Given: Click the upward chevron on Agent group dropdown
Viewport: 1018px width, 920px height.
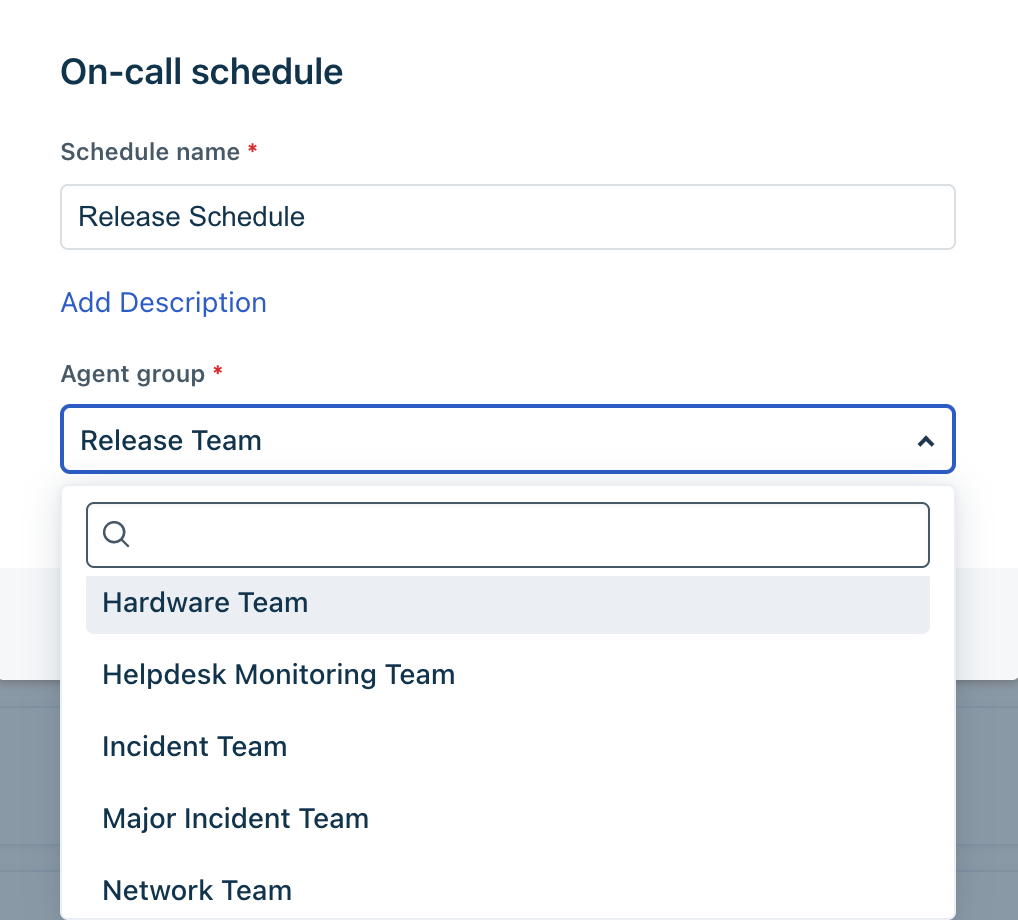Looking at the screenshot, I should (925, 439).
